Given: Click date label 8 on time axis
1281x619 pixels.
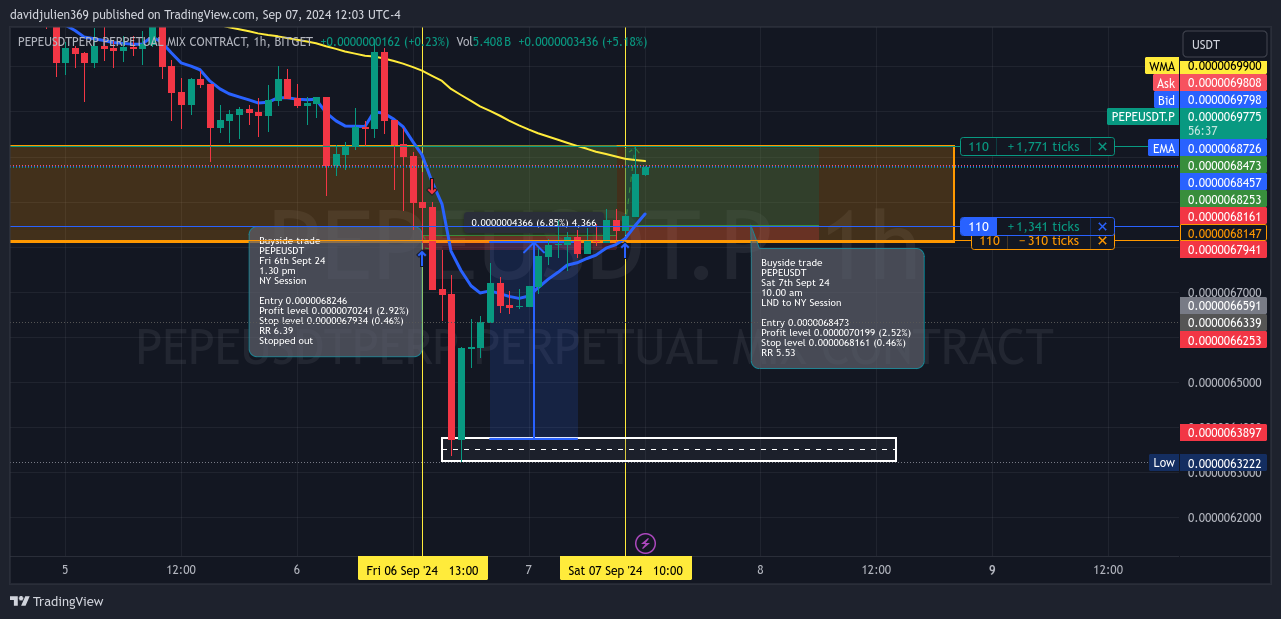Looking at the screenshot, I should click(760, 570).
